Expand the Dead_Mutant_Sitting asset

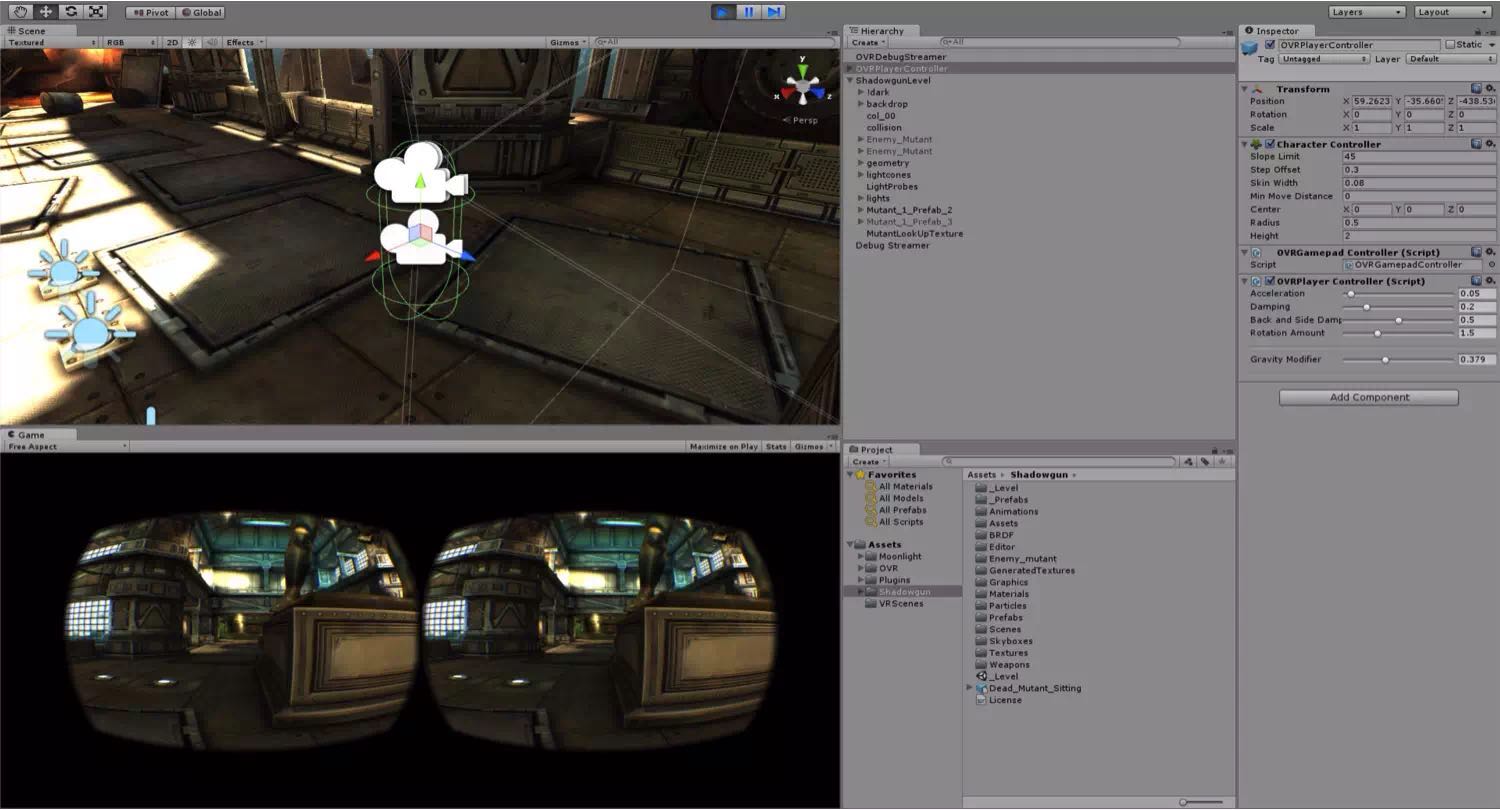click(970, 689)
